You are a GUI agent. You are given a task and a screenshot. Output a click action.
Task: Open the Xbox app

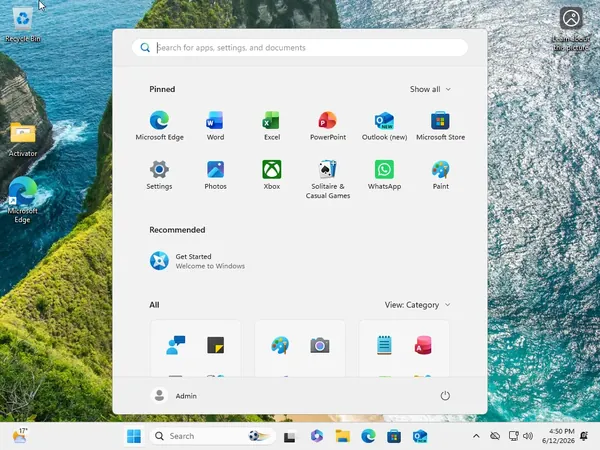pos(272,175)
